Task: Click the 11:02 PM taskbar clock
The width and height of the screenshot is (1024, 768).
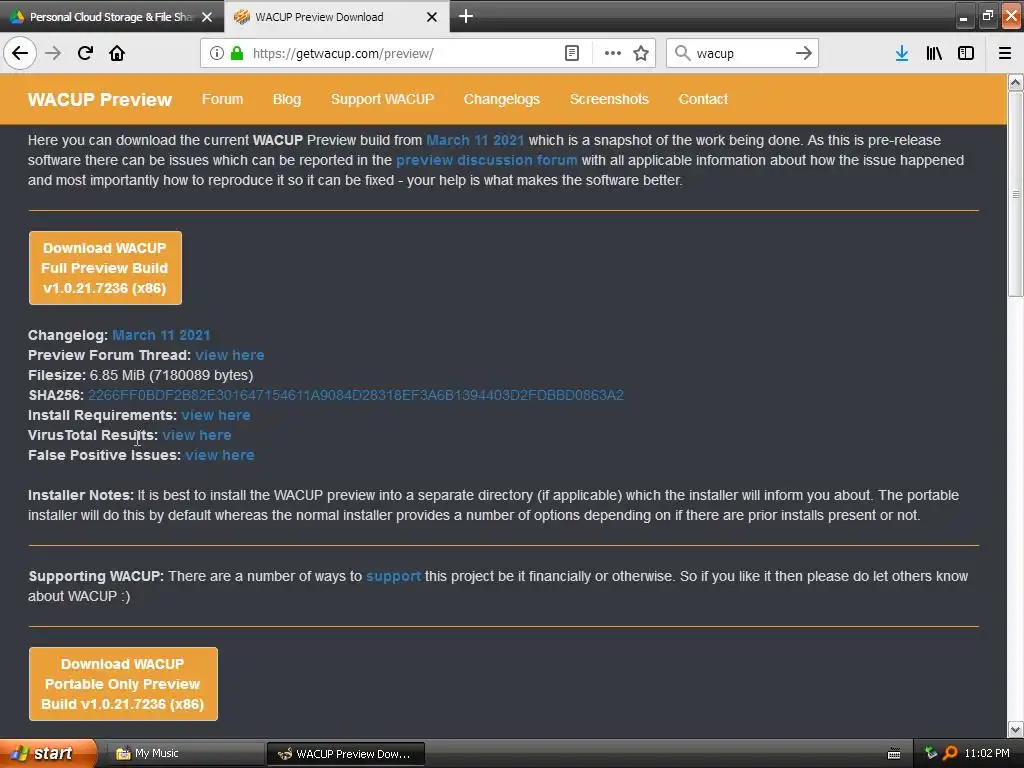Action: coord(987,753)
